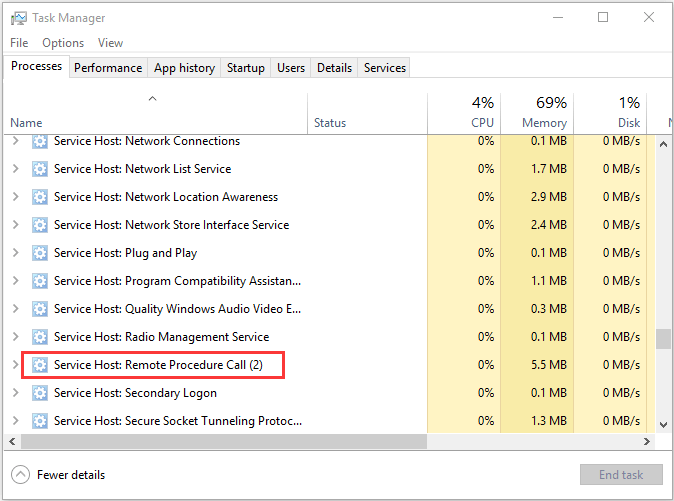Select the Plug and Play service gear icon

[x=40, y=253]
